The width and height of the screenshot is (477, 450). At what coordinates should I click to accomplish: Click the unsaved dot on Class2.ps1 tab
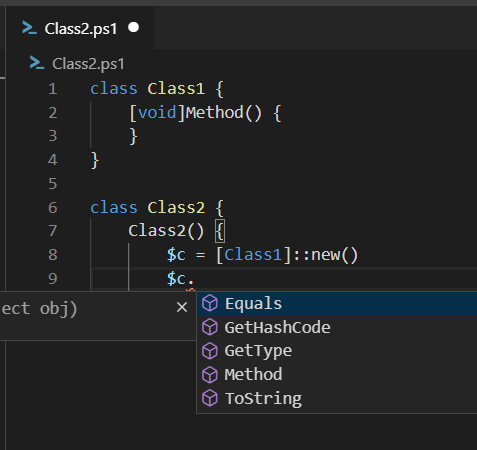coord(134,28)
